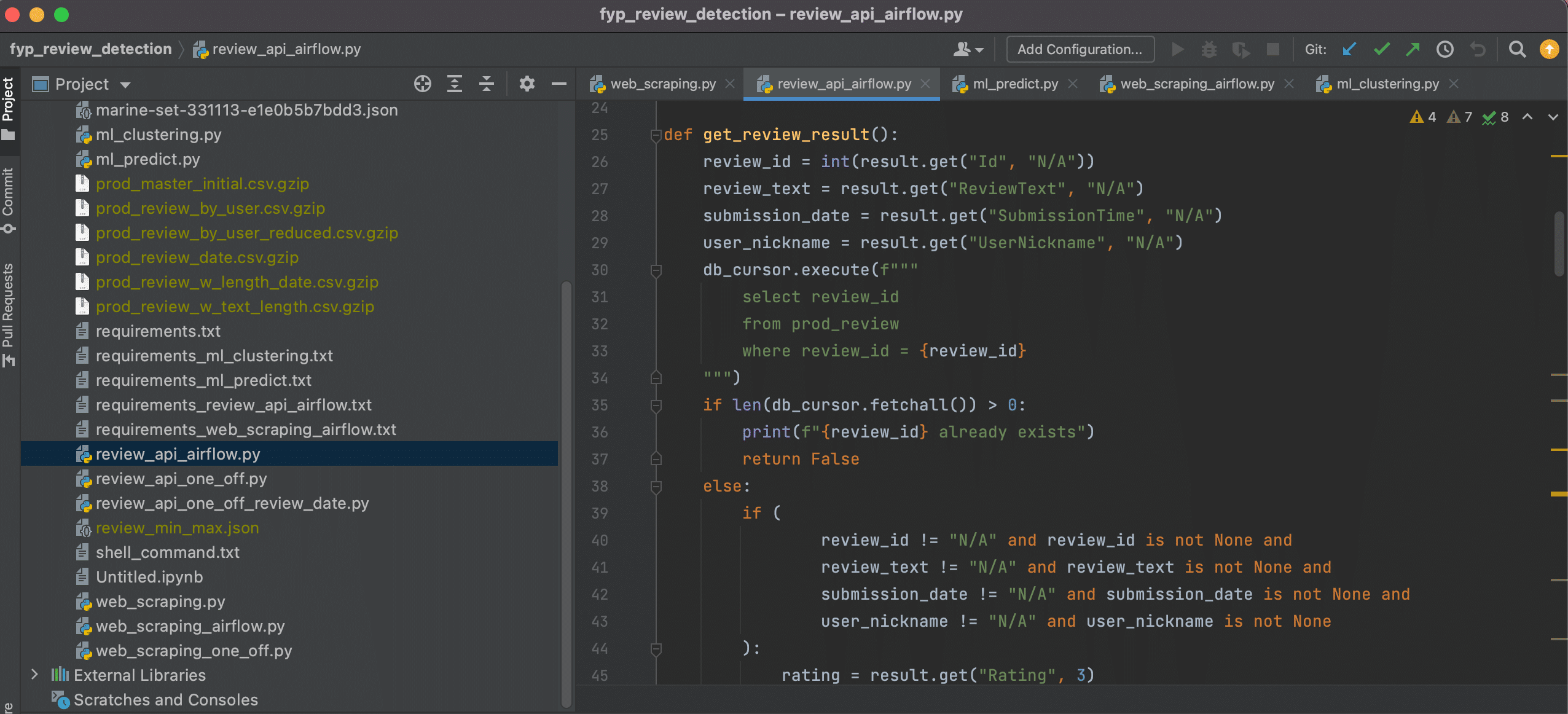1568x714 pixels.
Task: Select web_scraping_one_off.py file
Action: (194, 651)
